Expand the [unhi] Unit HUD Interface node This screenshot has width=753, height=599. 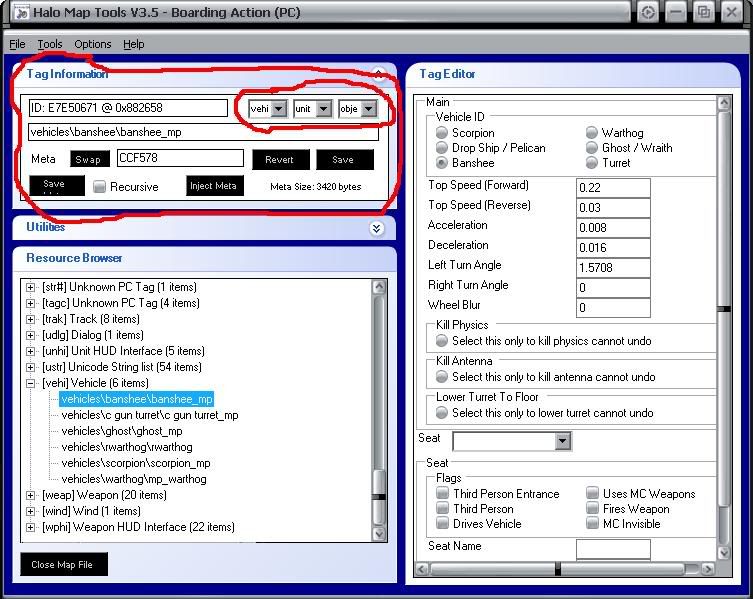tap(30, 351)
